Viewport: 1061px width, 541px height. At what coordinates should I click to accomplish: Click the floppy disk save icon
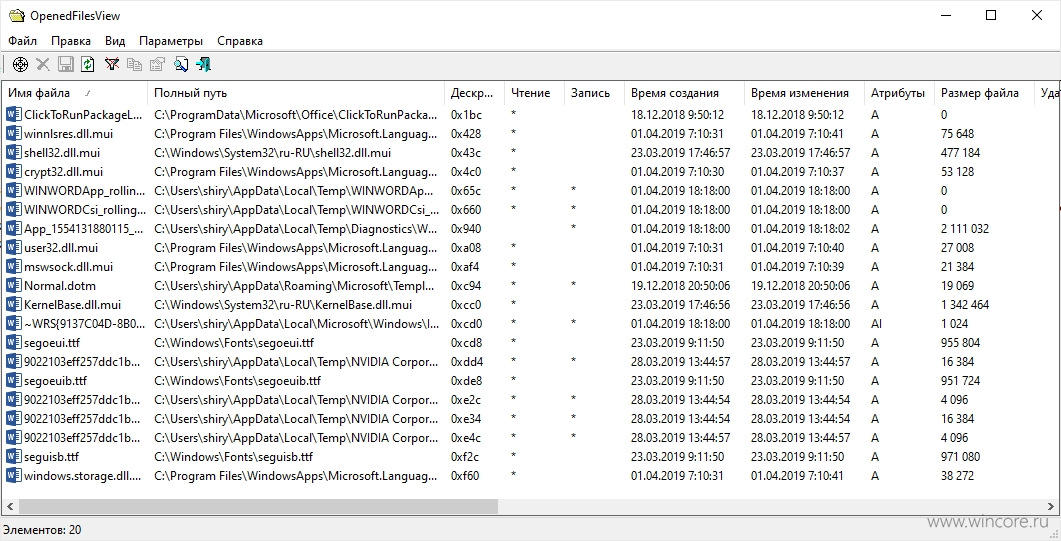(x=66, y=64)
